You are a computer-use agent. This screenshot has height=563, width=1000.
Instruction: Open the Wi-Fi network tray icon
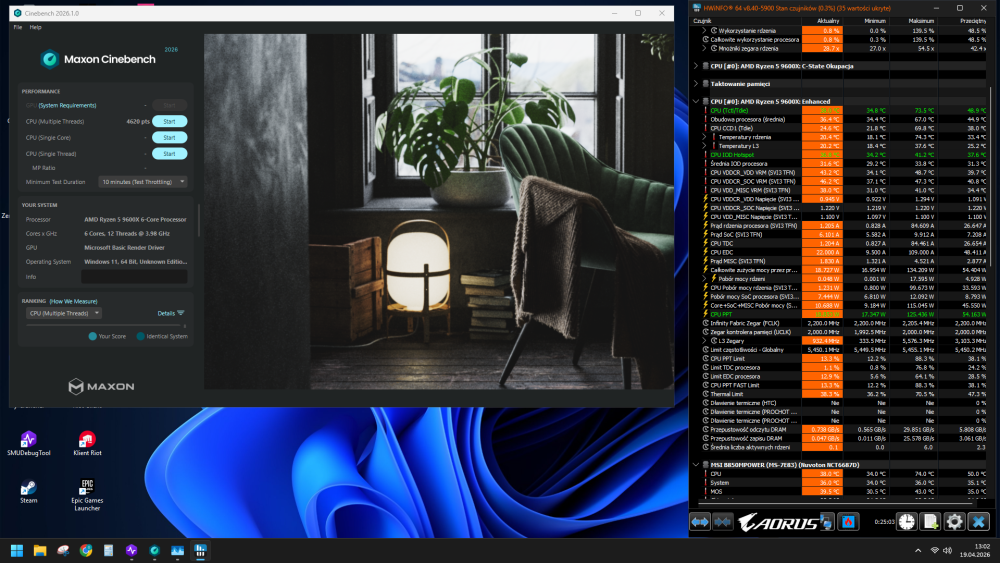pyautogui.click(x=934, y=550)
